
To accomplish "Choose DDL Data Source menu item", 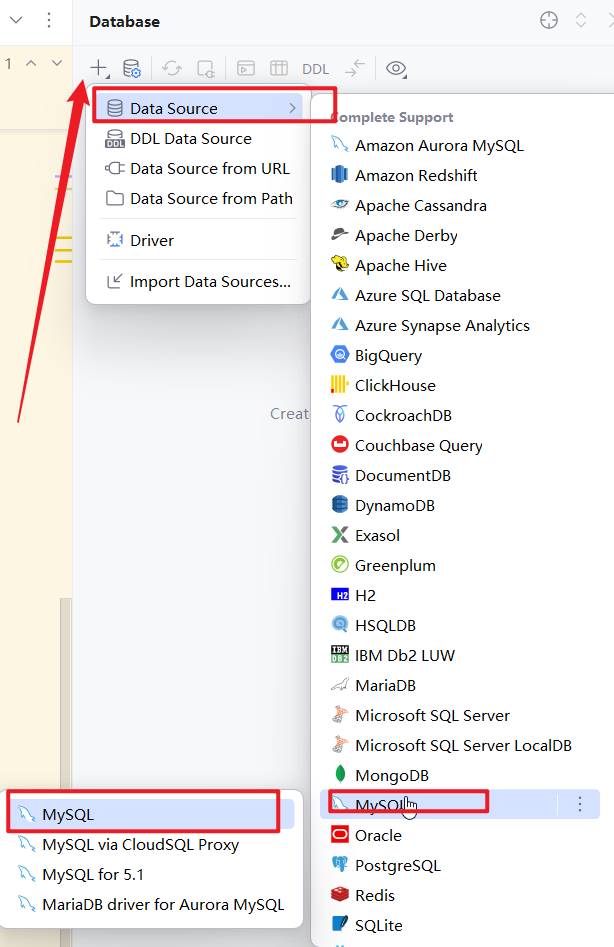I will pyautogui.click(x=199, y=138).
